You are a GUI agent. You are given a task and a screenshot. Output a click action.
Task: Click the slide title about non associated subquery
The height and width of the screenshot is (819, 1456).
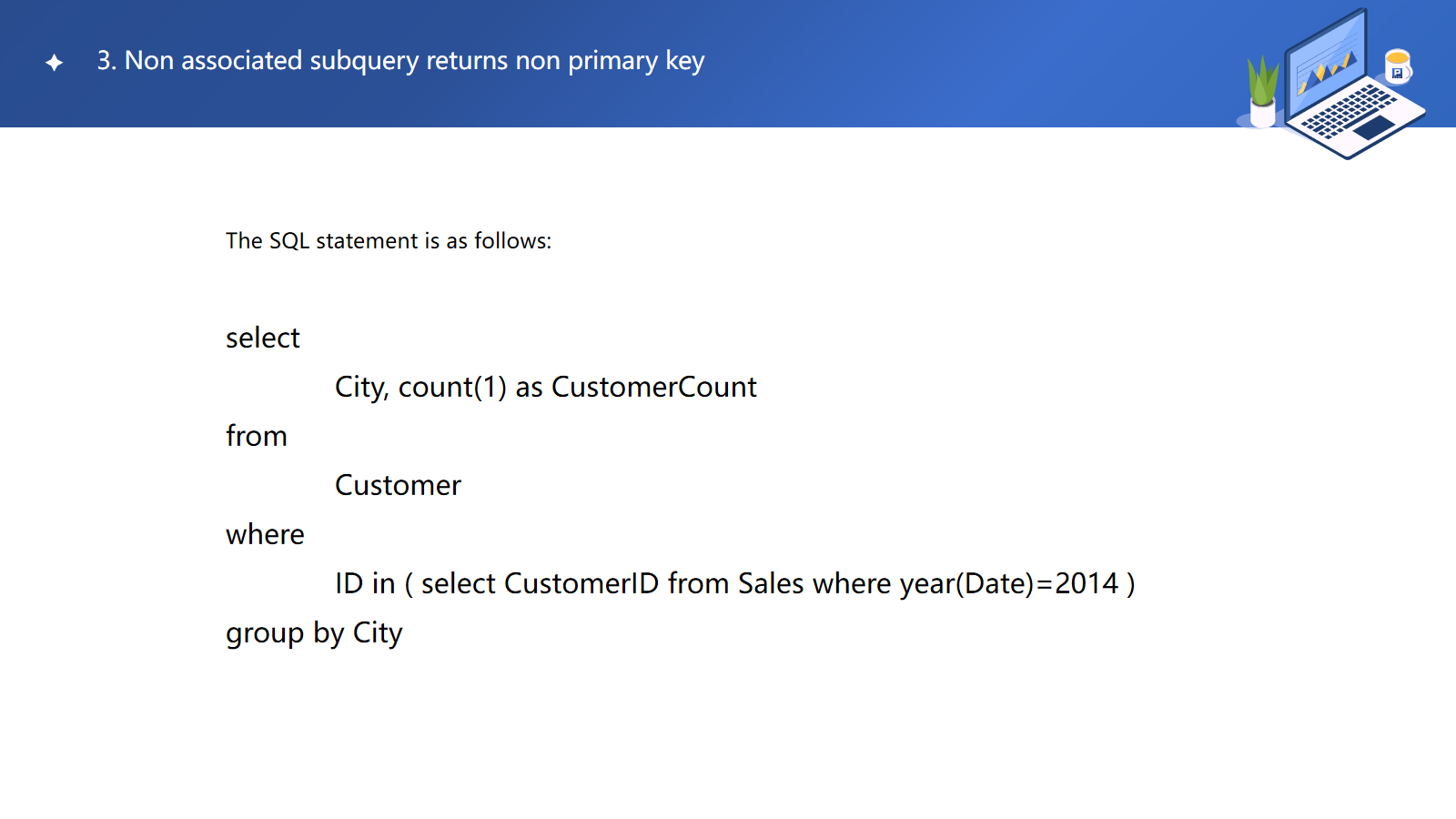[400, 61]
